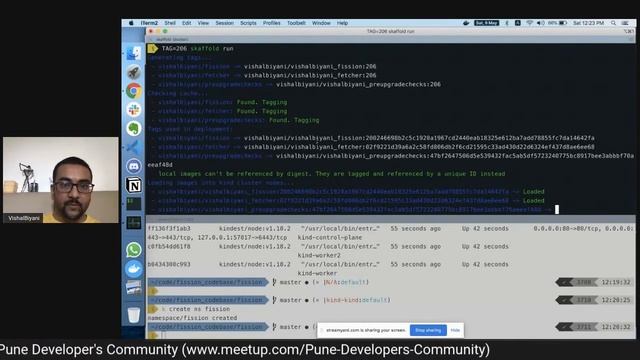Click 'namespace/fission created' output line
Image resolution: width=640 pixels, height=360 pixels.
[192, 318]
